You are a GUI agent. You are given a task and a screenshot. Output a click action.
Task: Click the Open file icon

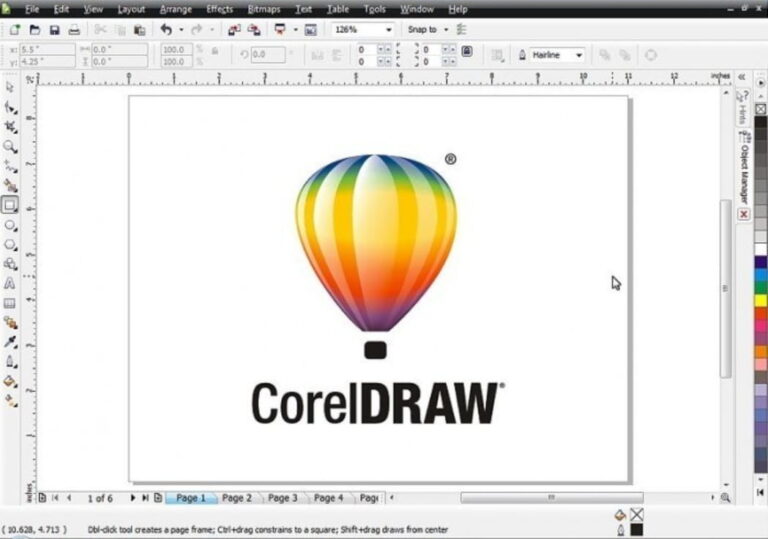tap(35, 30)
